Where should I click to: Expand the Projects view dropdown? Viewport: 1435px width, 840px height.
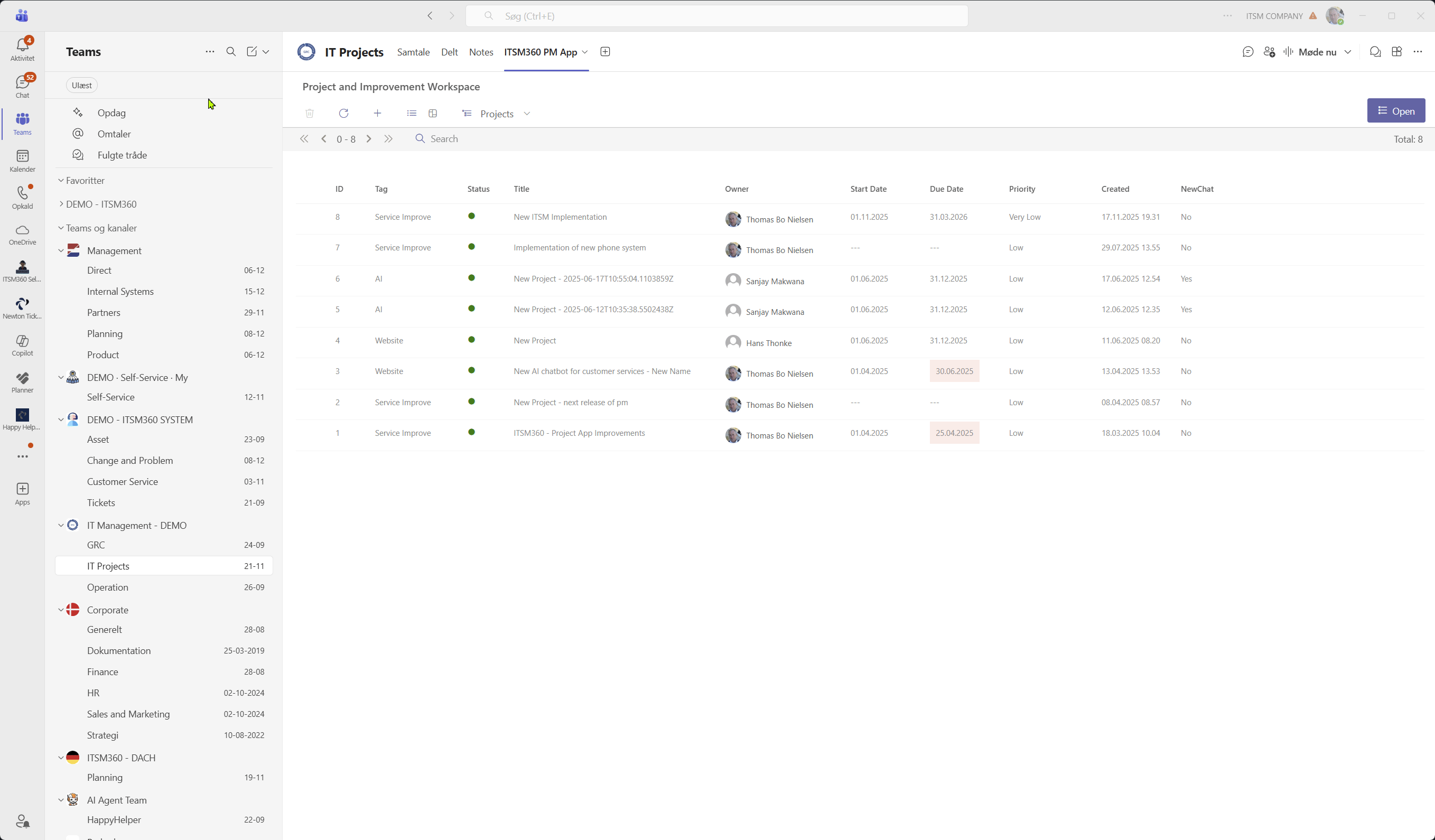527,114
